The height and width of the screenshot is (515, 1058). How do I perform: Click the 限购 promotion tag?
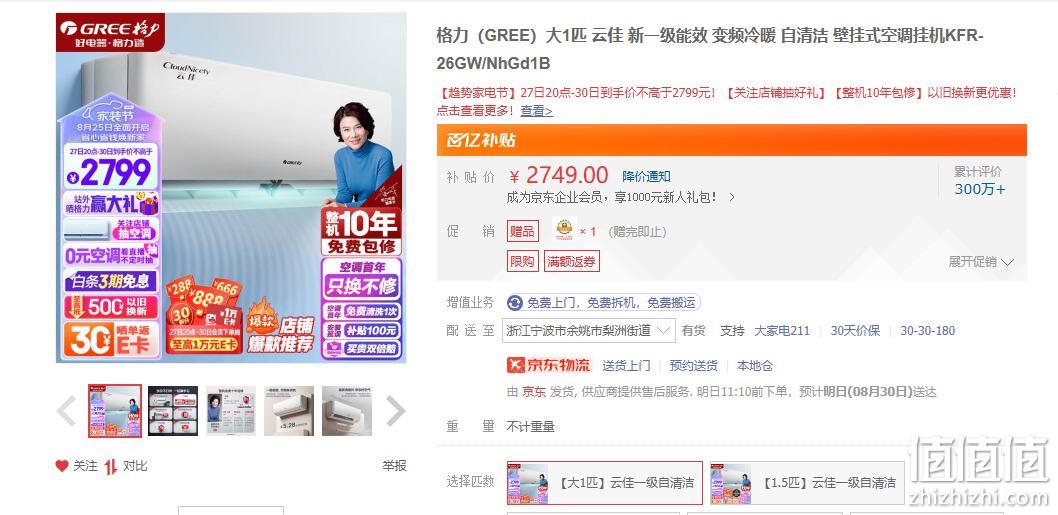[522, 261]
